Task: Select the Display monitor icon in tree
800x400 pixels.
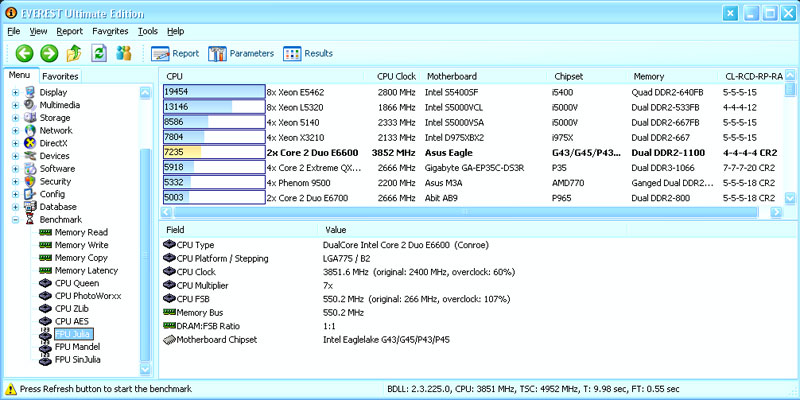Action: click(x=30, y=92)
